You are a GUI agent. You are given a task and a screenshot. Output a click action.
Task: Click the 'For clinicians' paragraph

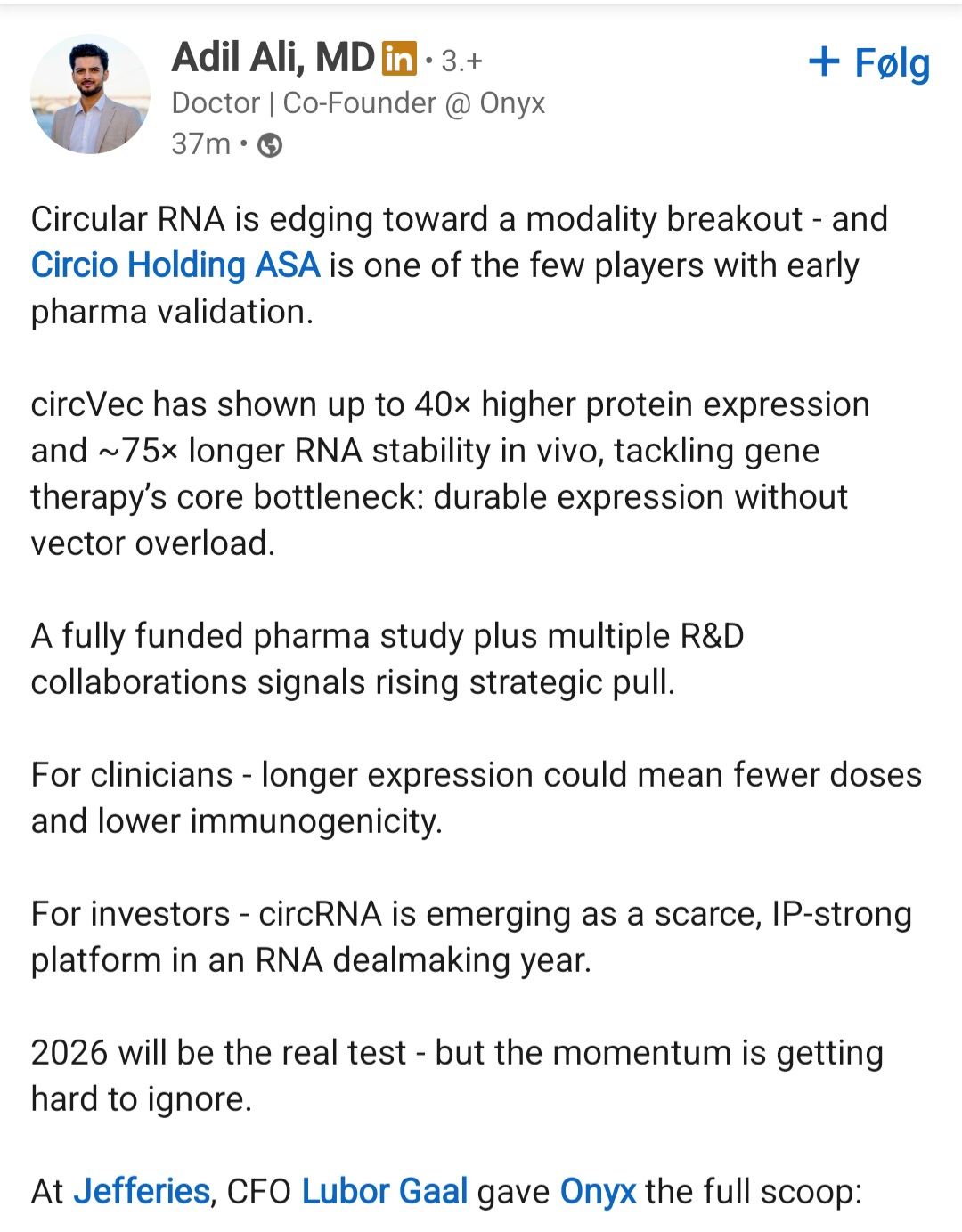[476, 798]
